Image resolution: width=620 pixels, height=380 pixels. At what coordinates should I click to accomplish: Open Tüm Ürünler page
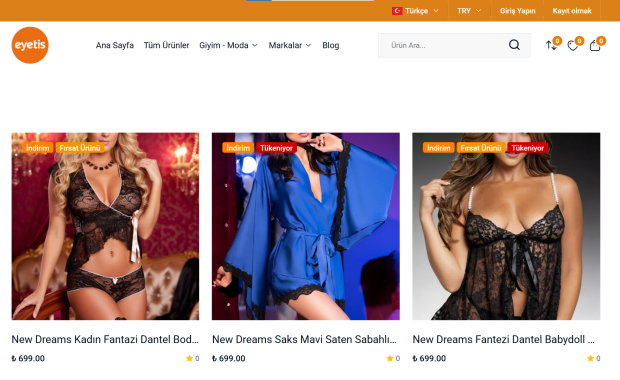[x=166, y=45]
